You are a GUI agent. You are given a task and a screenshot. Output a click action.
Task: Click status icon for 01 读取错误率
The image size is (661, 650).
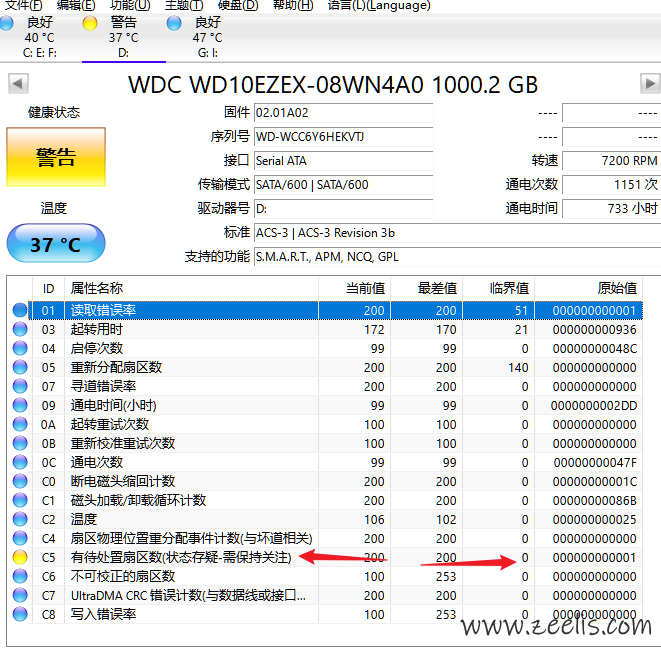[x=20, y=310]
